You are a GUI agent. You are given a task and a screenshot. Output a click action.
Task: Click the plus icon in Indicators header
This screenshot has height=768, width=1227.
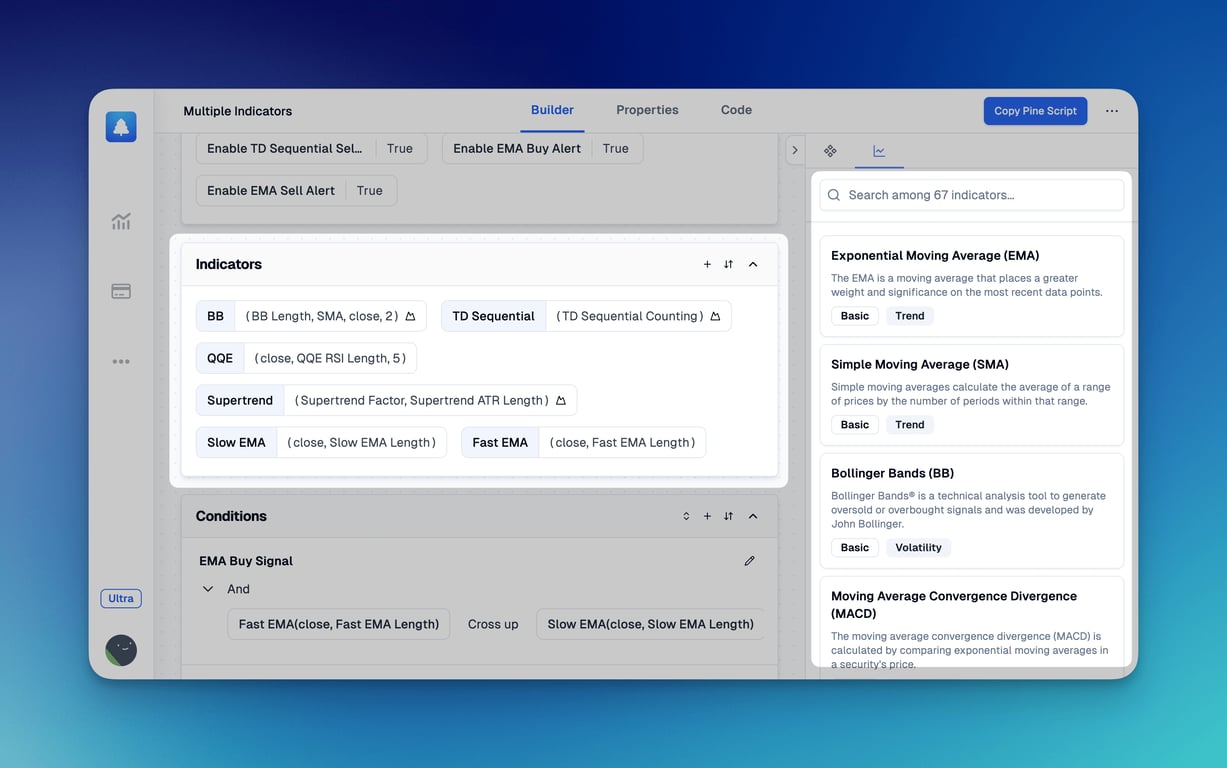click(707, 265)
